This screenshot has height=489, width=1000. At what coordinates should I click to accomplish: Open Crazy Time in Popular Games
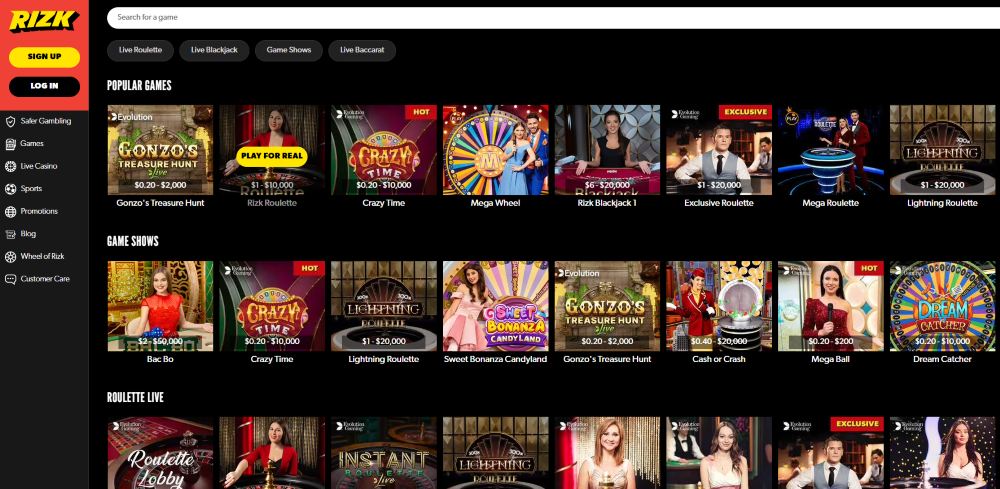click(x=384, y=150)
